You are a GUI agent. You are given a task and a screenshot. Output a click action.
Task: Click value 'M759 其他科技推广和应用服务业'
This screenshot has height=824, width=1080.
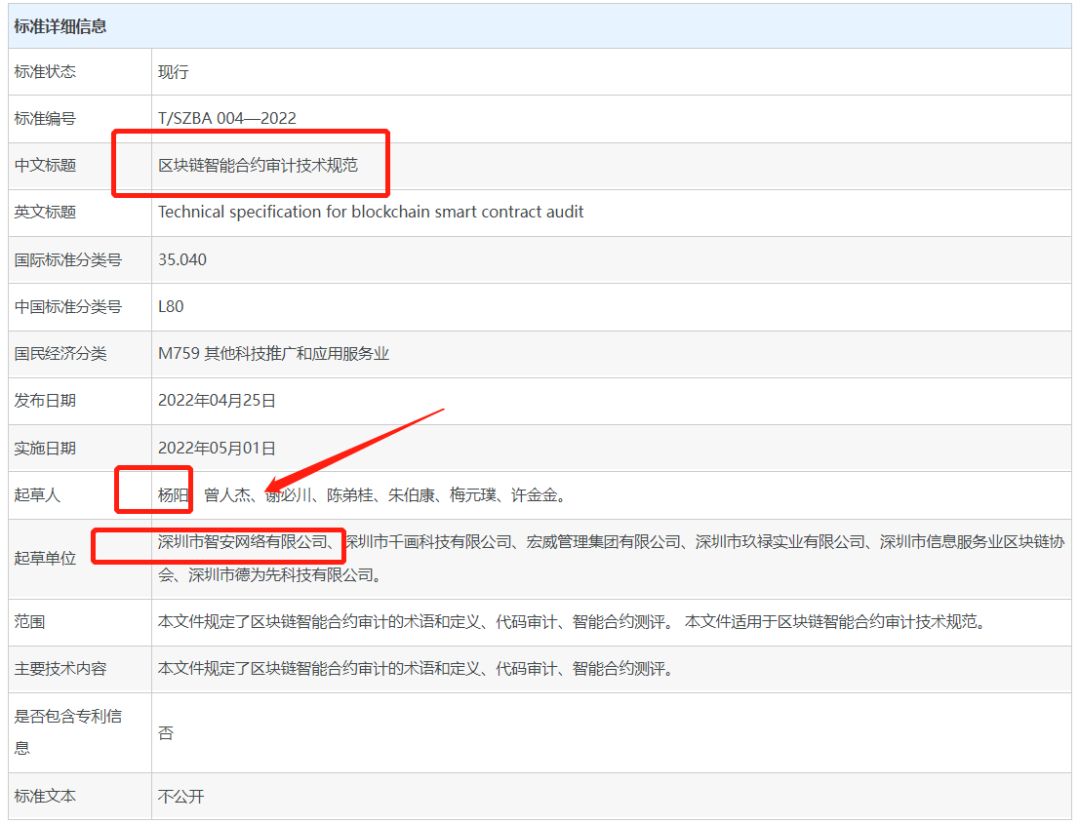273,353
